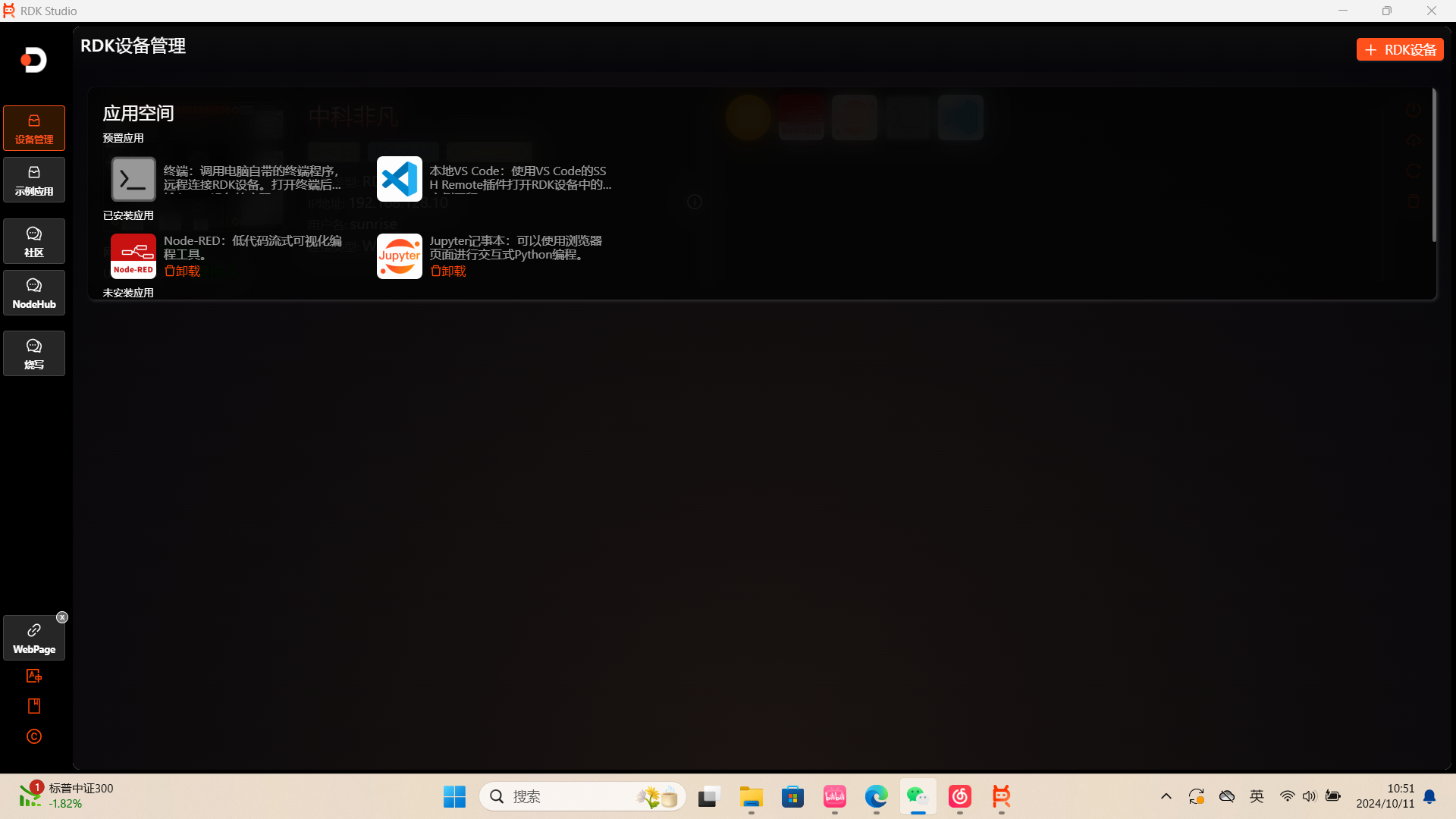Viewport: 1456px width, 819px height.
Task: Open the Wi-Fi network tray icon
Action: 1287,796
